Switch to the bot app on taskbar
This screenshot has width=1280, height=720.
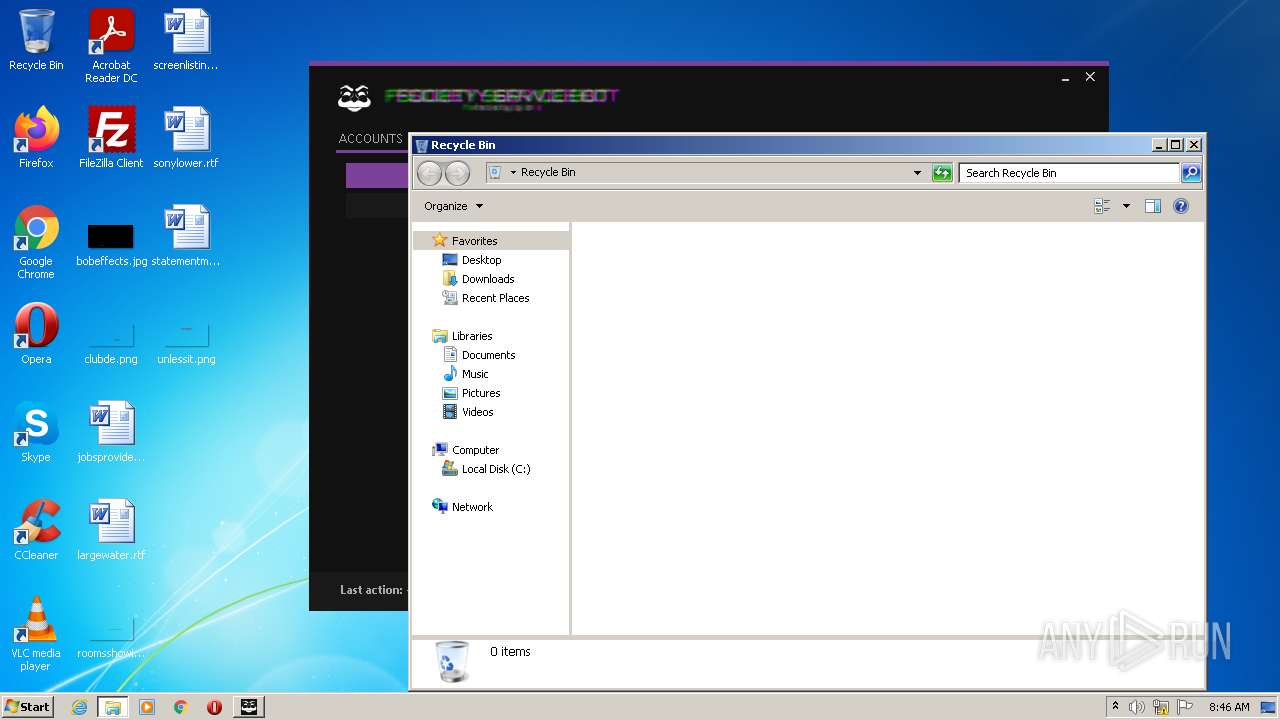[x=249, y=707]
